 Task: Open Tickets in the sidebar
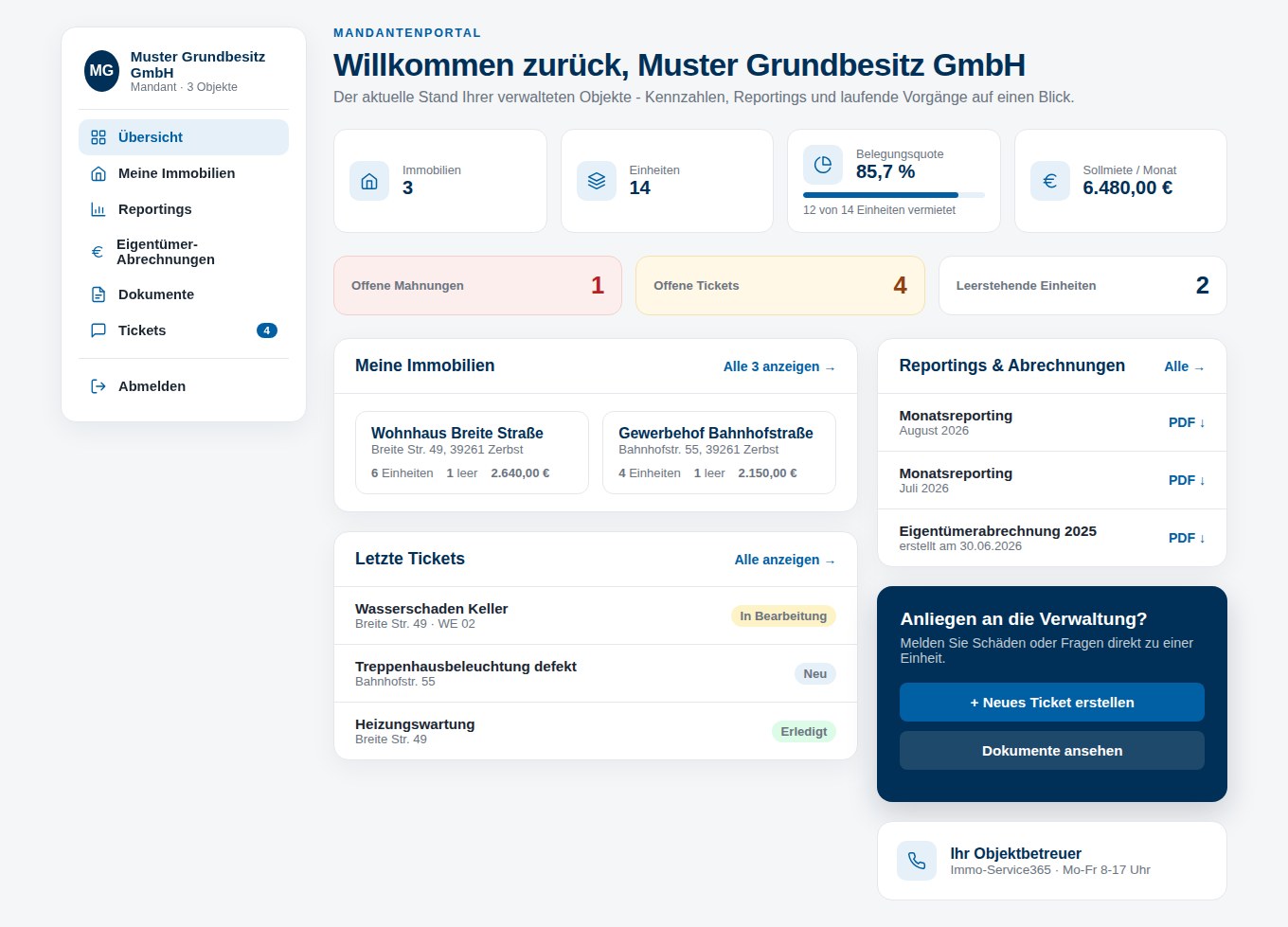click(x=184, y=330)
